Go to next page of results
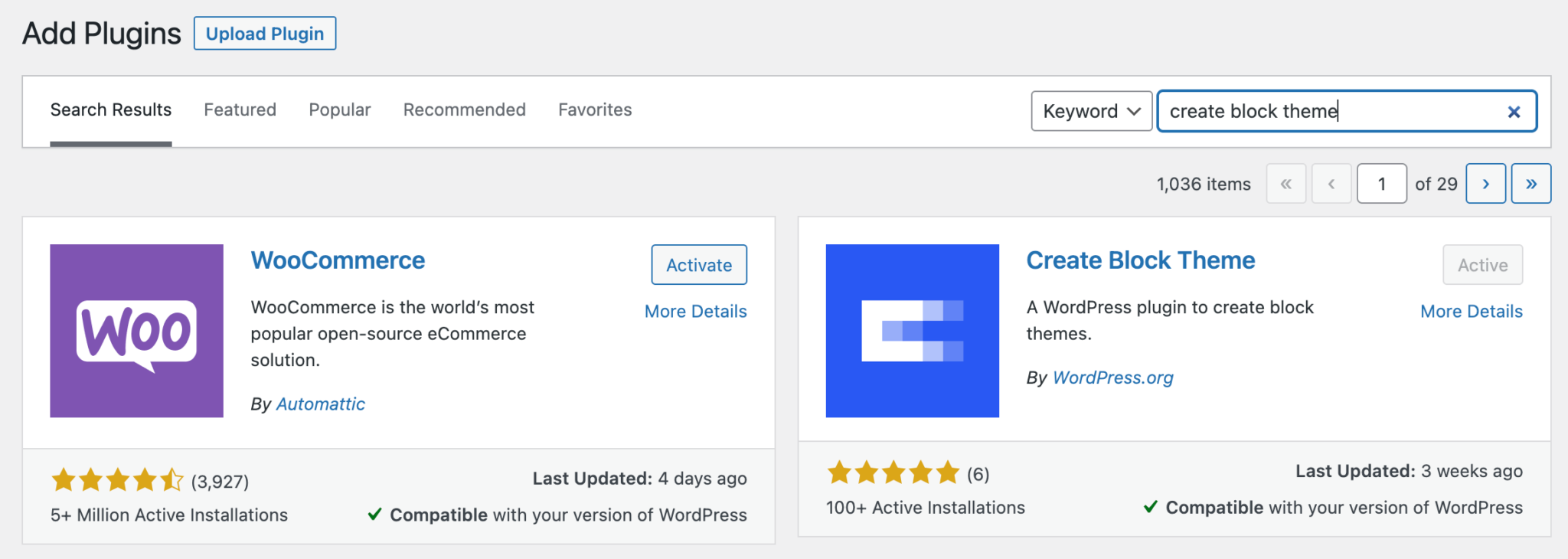 (1485, 184)
